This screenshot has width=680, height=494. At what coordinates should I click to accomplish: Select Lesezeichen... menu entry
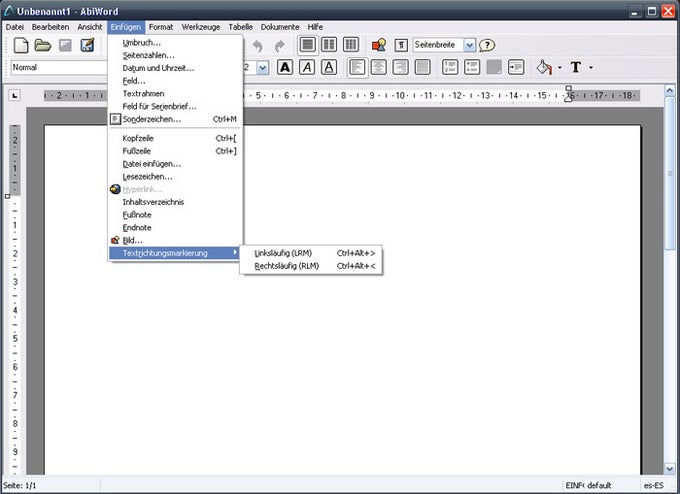[x=175, y=177]
